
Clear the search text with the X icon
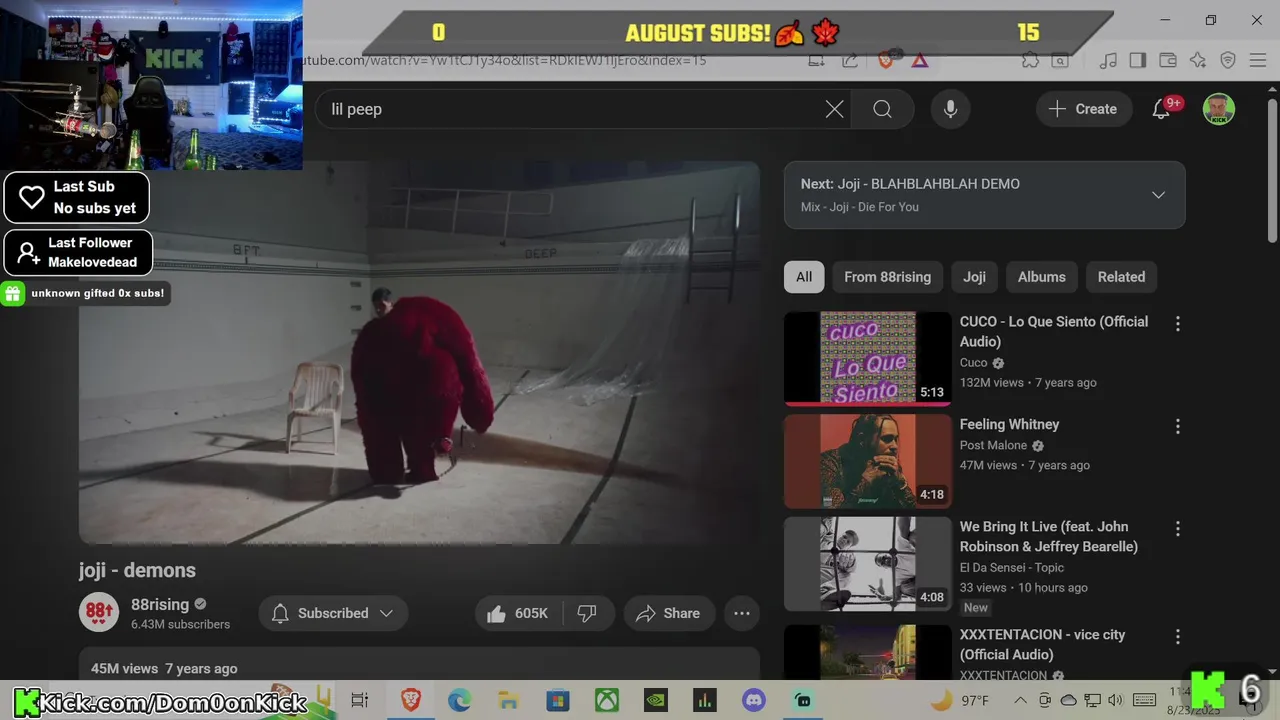[x=834, y=109]
